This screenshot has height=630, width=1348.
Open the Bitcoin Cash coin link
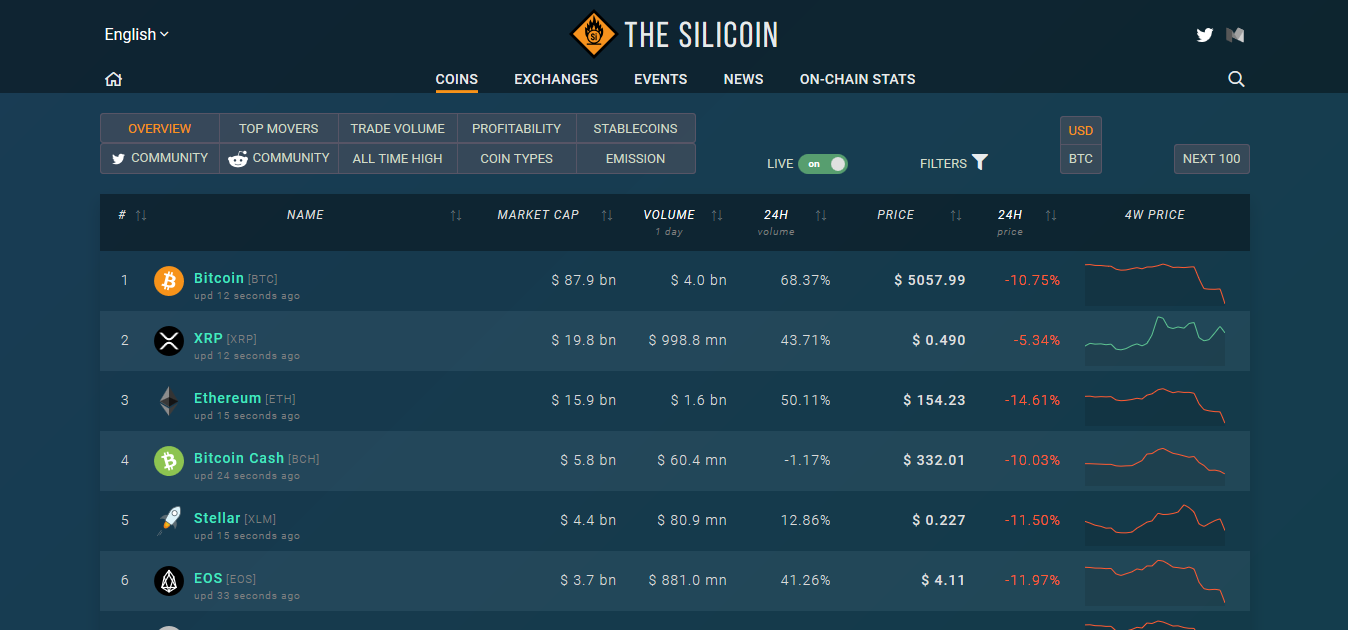click(239, 458)
